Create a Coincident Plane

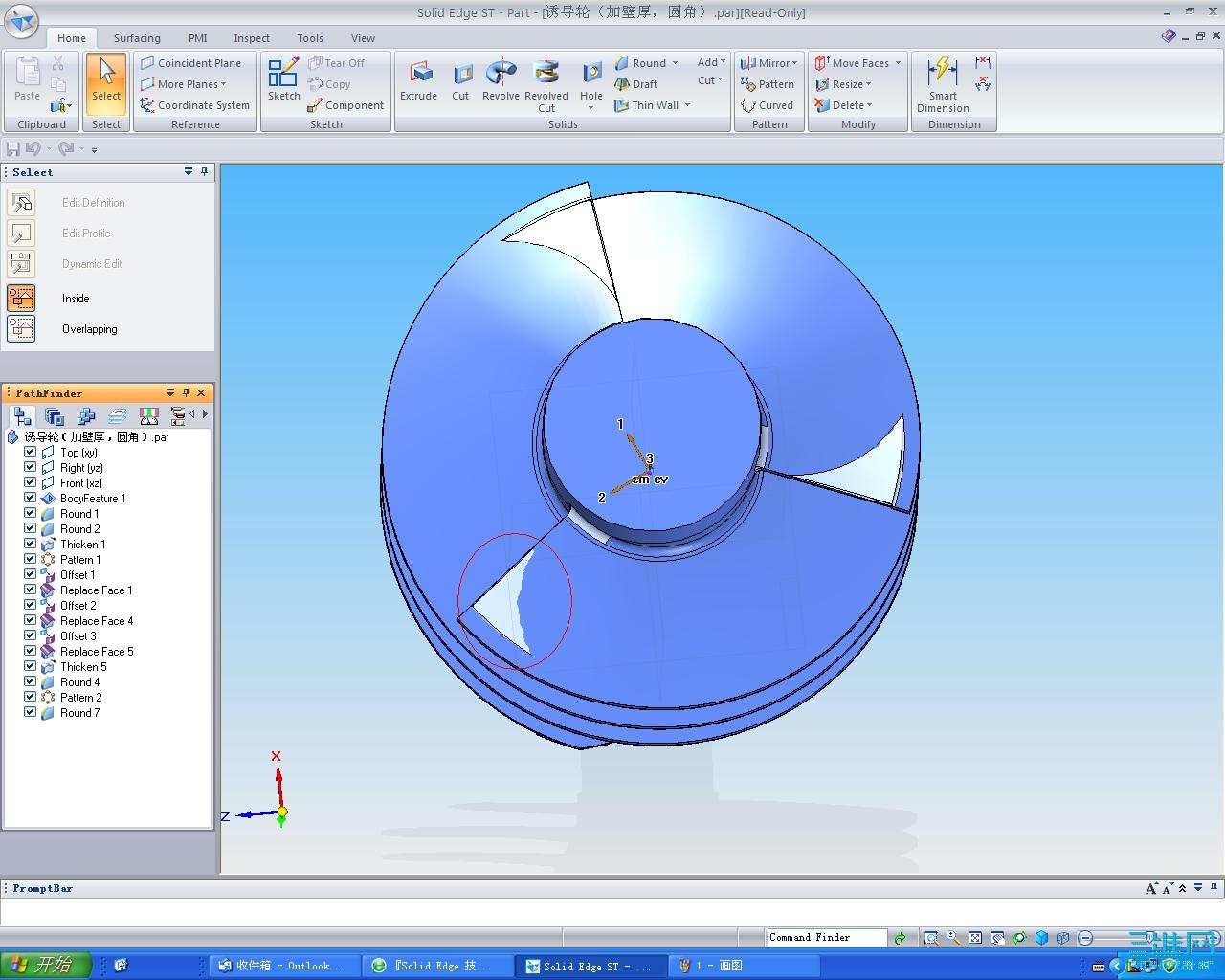coord(190,63)
